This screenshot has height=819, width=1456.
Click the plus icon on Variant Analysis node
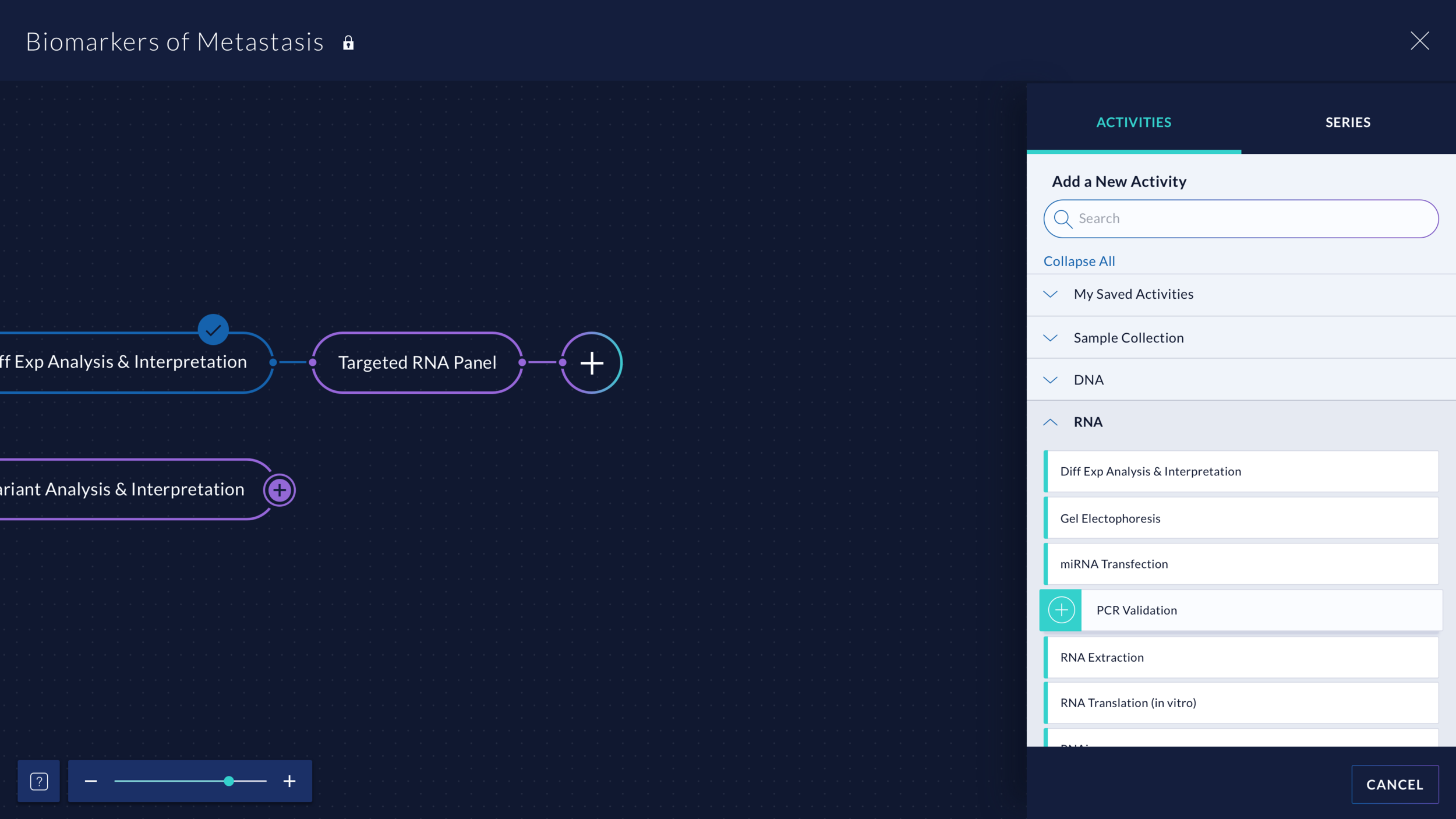click(280, 489)
